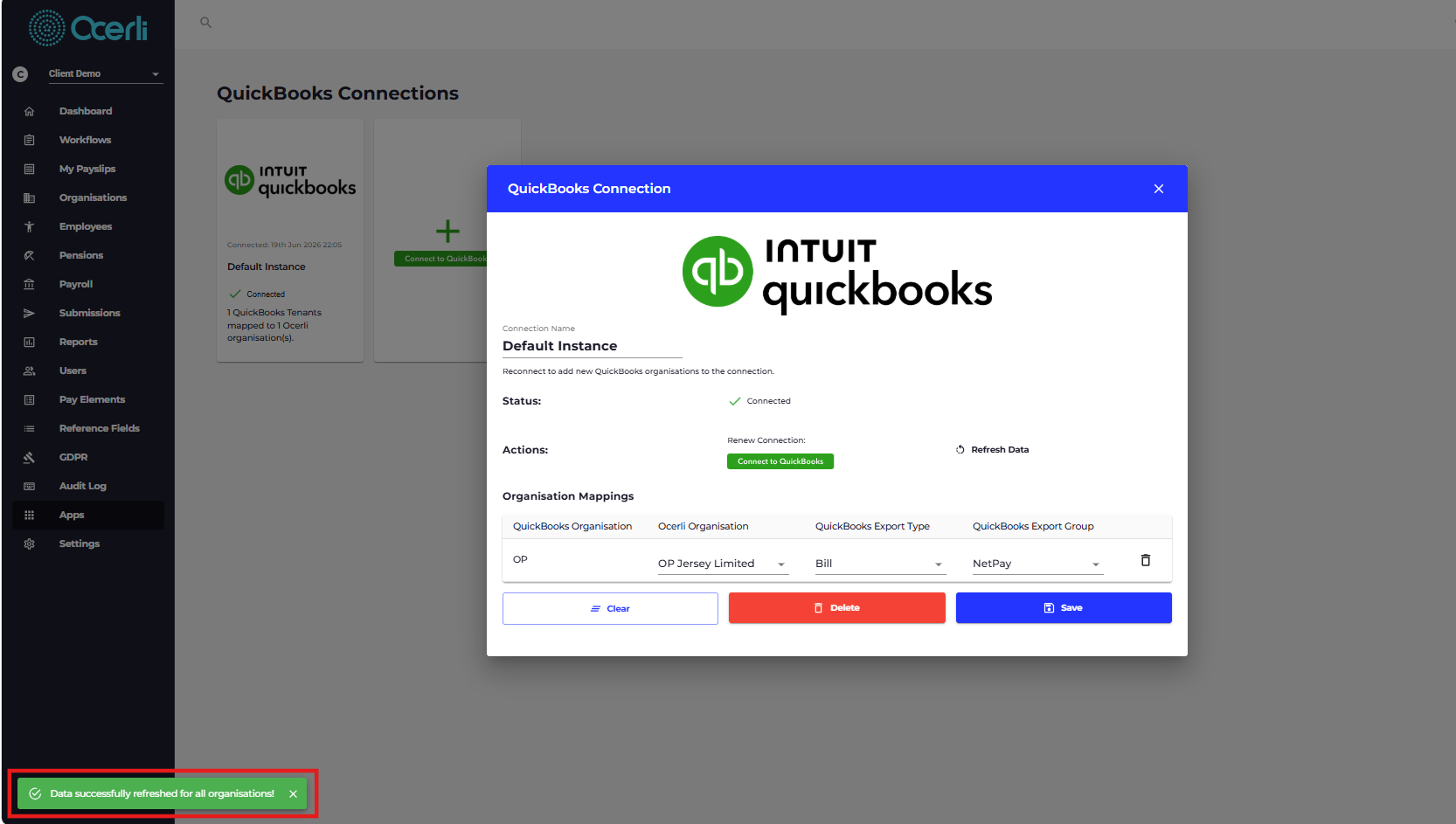Open the Client Demo selector dropdown
1456x824 pixels.
click(x=105, y=74)
